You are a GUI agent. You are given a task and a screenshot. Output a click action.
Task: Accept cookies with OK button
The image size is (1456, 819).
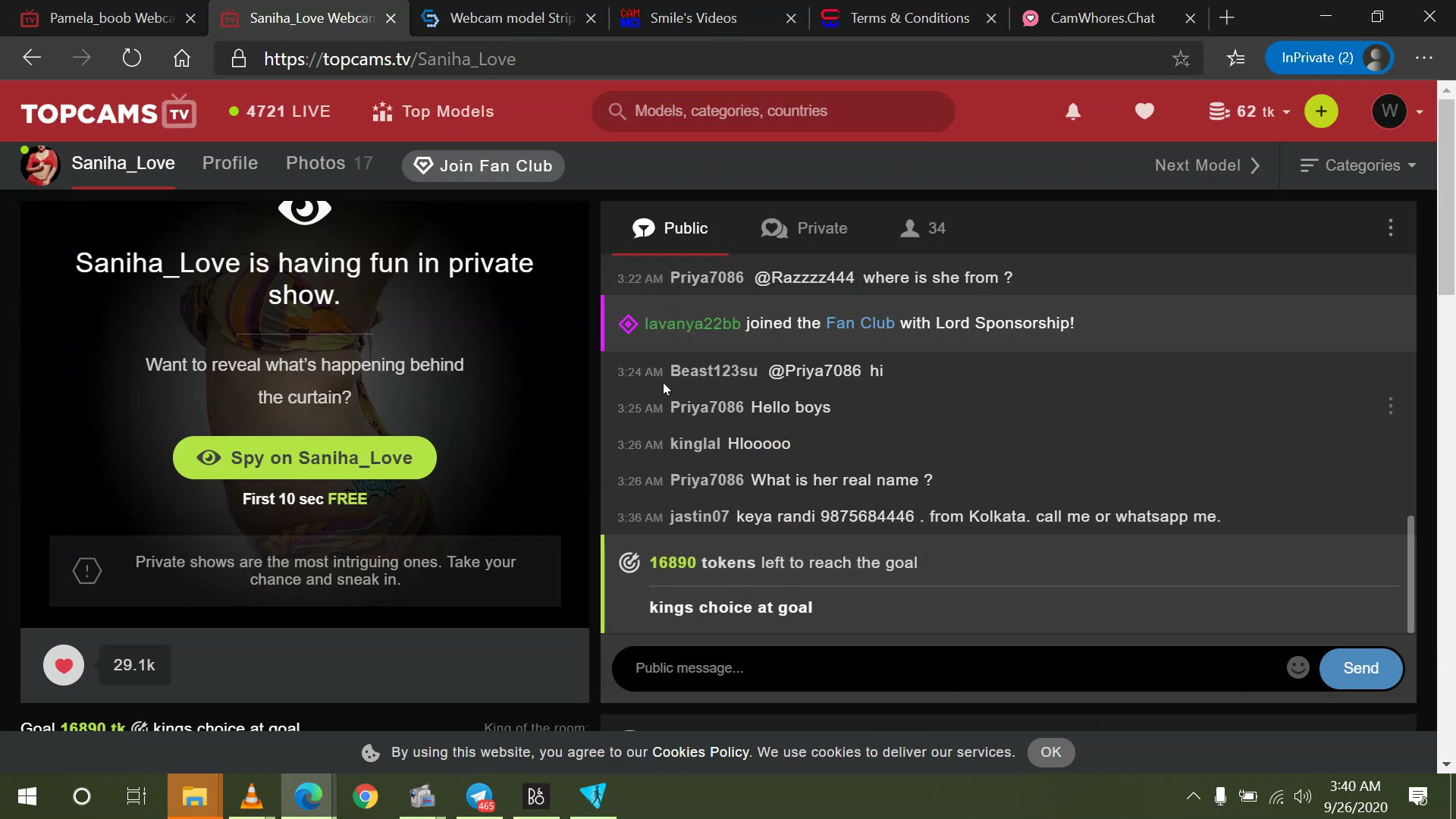(1051, 752)
